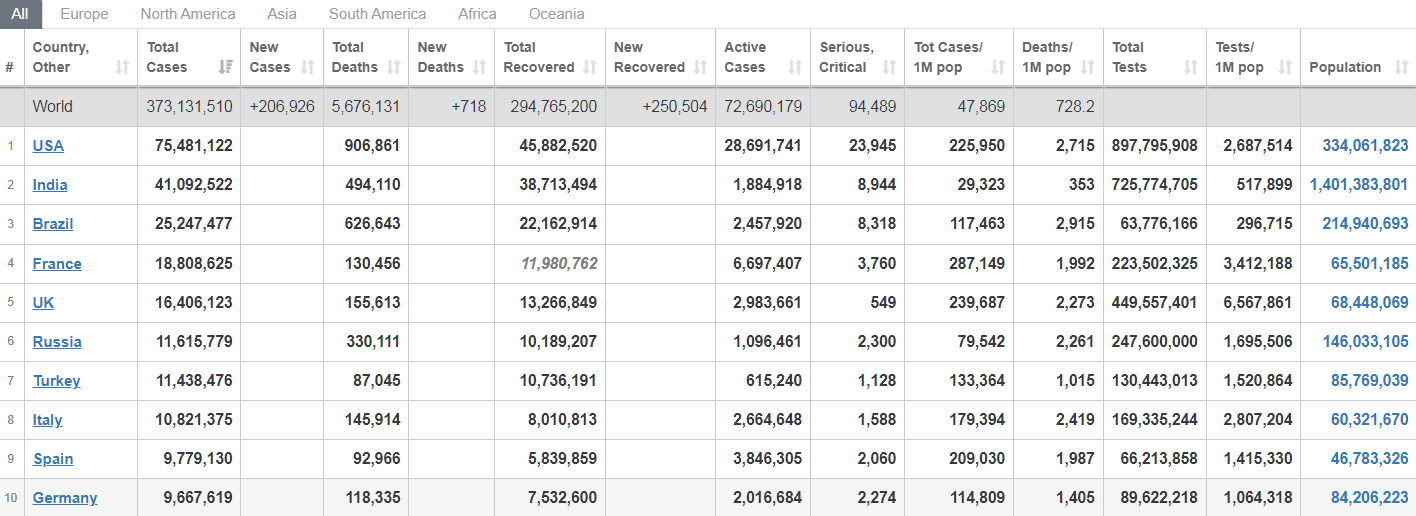This screenshot has height=516, width=1416.
Task: Open the Turkey country link
Action: (56, 381)
